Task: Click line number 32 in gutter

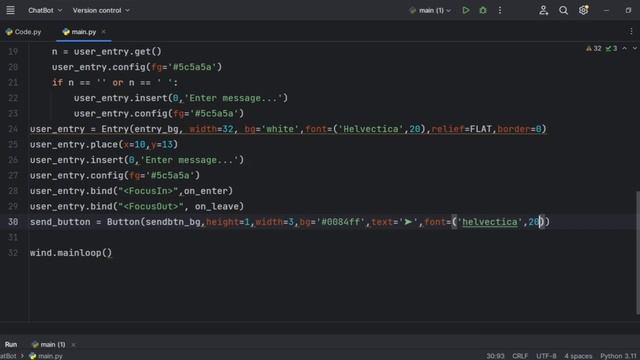Action: pyautogui.click(x=13, y=253)
